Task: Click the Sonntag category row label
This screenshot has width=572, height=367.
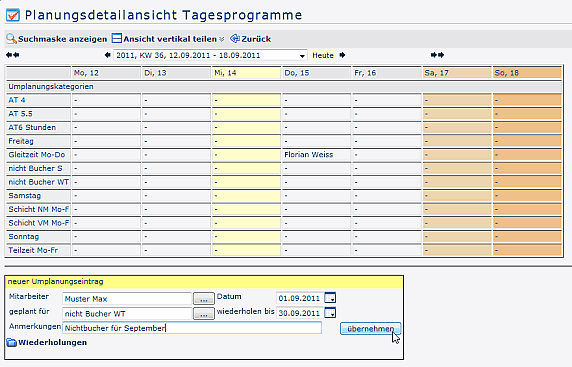Action: pyautogui.click(x=38, y=236)
